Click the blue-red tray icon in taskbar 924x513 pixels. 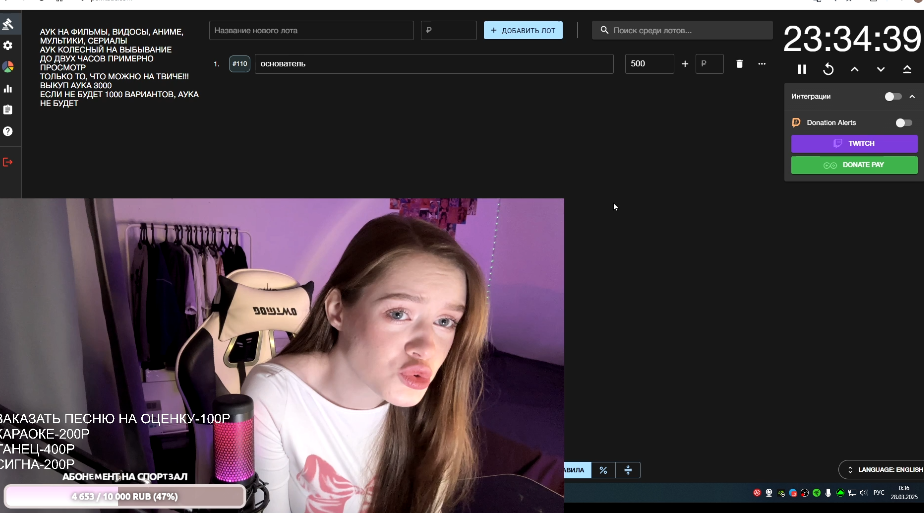click(x=793, y=492)
